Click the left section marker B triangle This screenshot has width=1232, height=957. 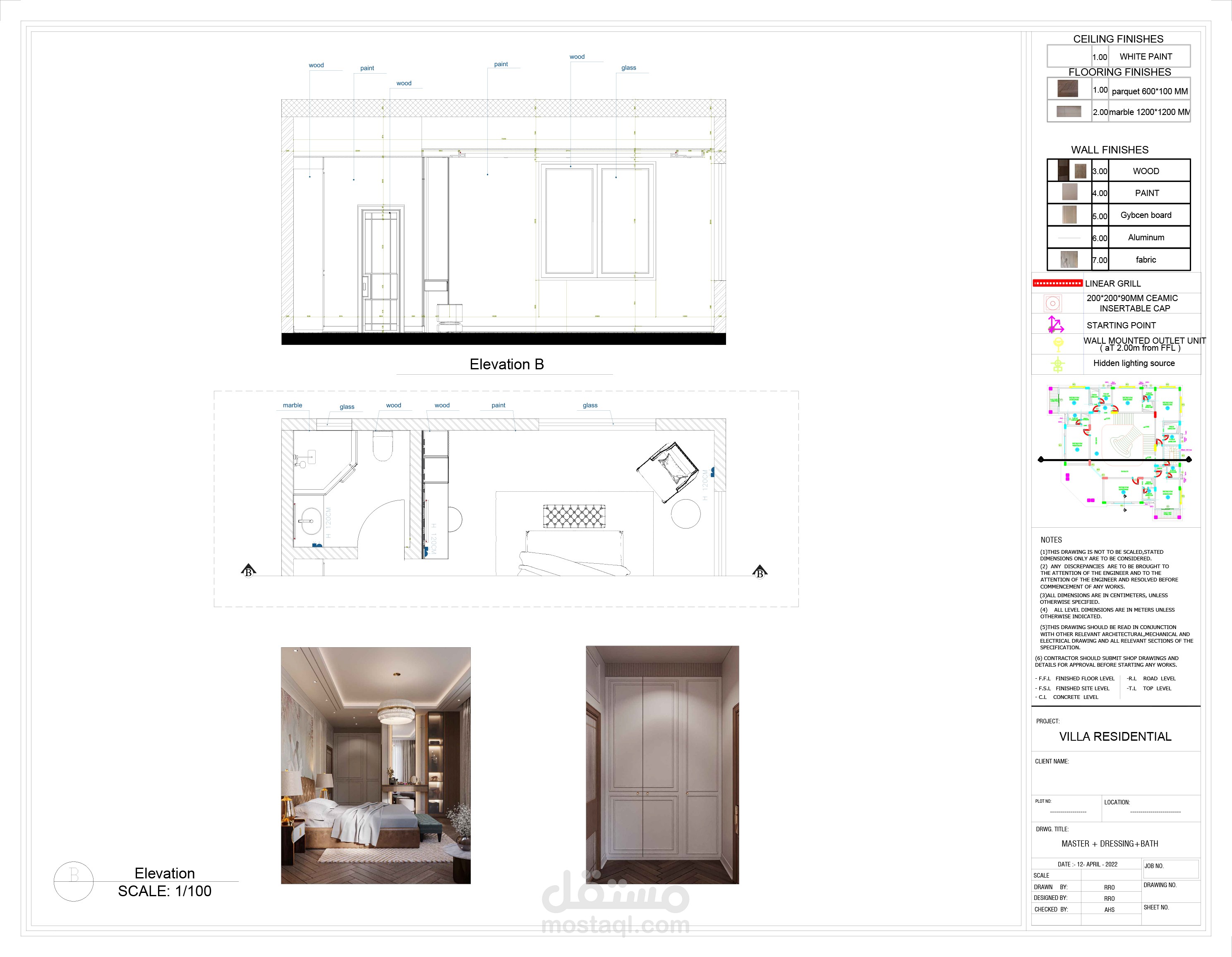[248, 570]
